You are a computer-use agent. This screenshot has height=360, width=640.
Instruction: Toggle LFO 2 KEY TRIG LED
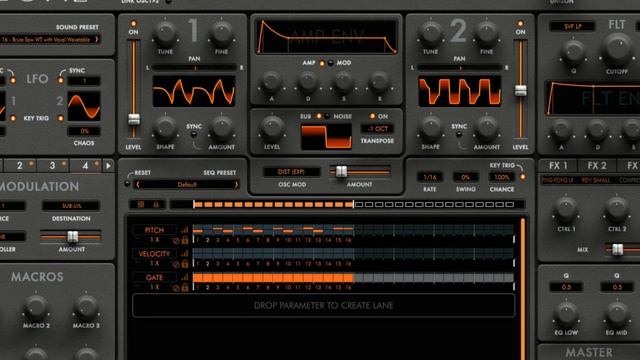[x=61, y=118]
